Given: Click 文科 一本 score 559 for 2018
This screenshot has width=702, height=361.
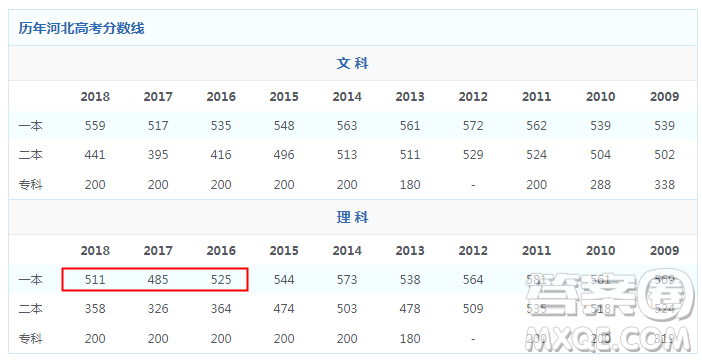Looking at the screenshot, I should click(95, 125).
